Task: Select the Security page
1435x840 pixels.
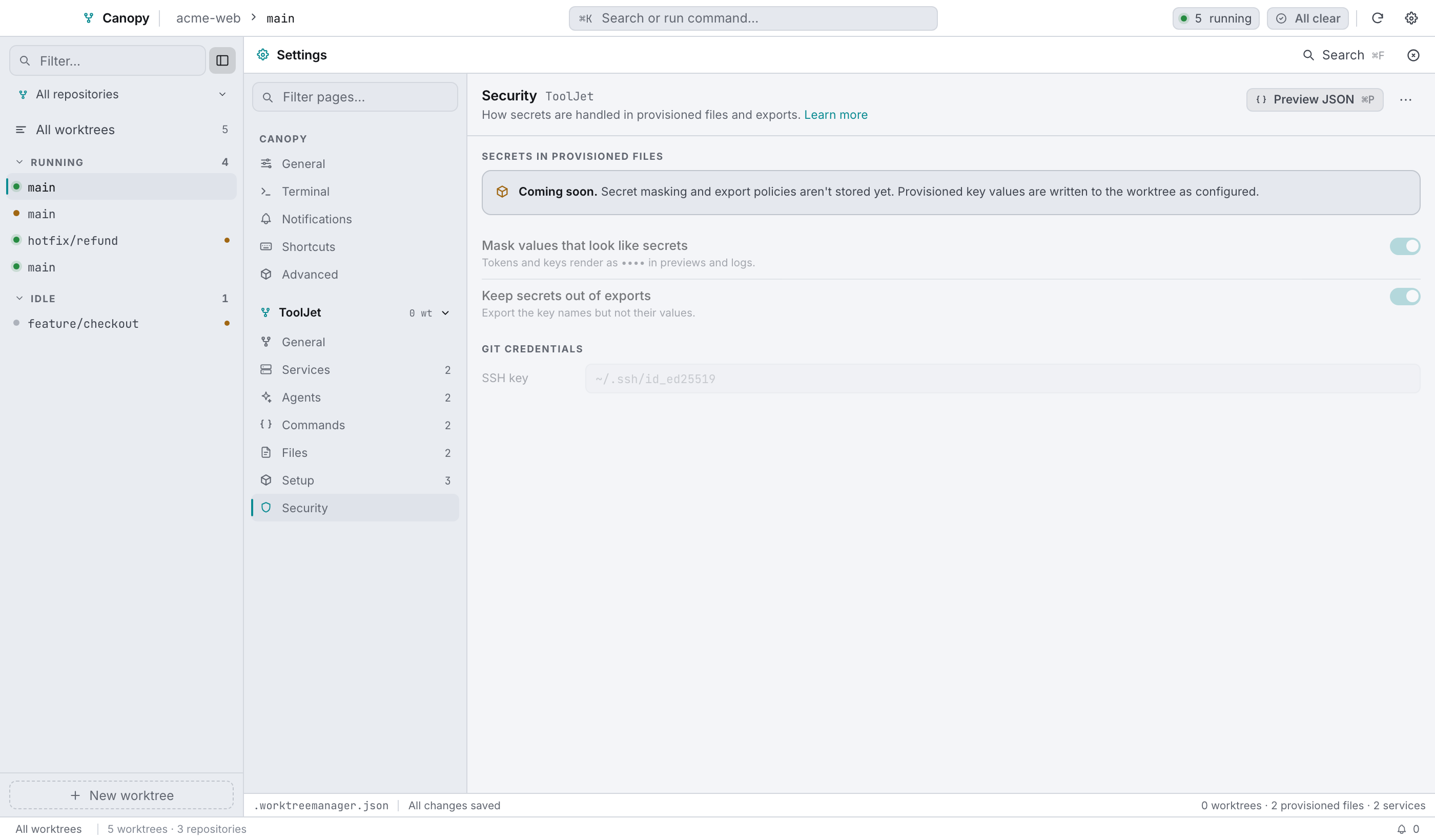Action: (355, 508)
